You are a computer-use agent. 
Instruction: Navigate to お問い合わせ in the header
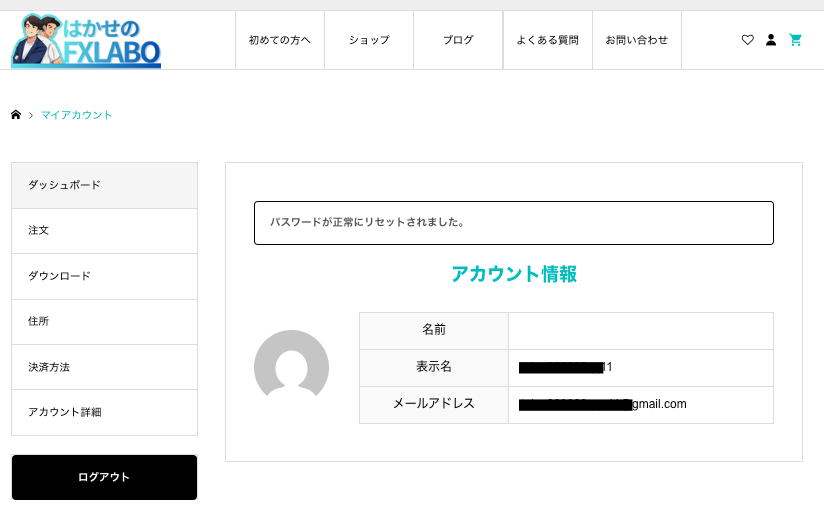637,40
